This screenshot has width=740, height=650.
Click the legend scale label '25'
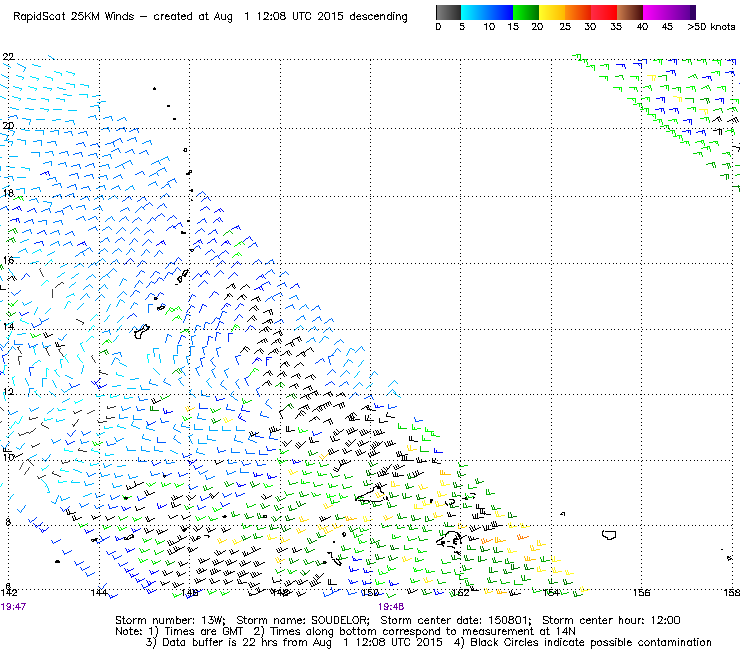565,26
